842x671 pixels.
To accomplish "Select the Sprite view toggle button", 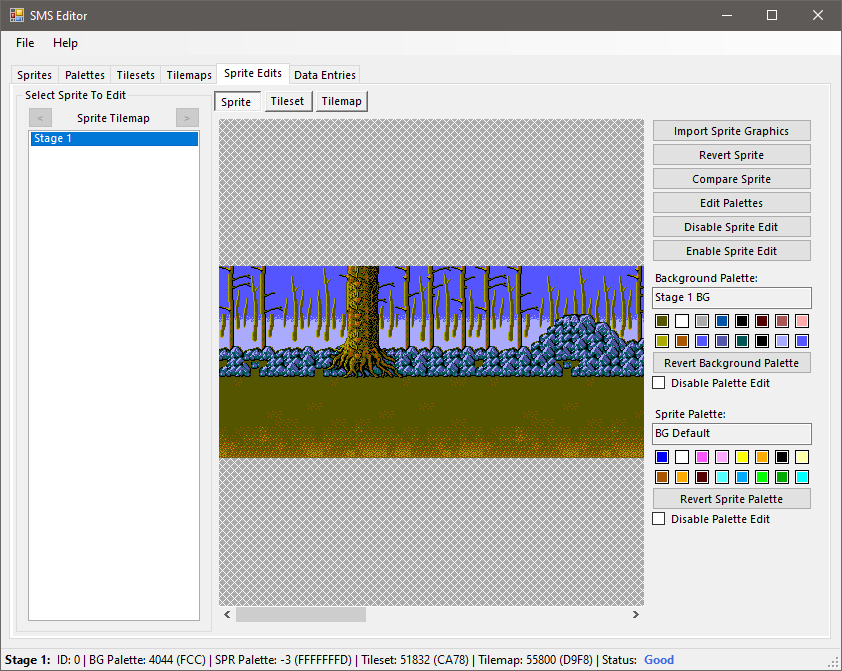I will click(237, 101).
